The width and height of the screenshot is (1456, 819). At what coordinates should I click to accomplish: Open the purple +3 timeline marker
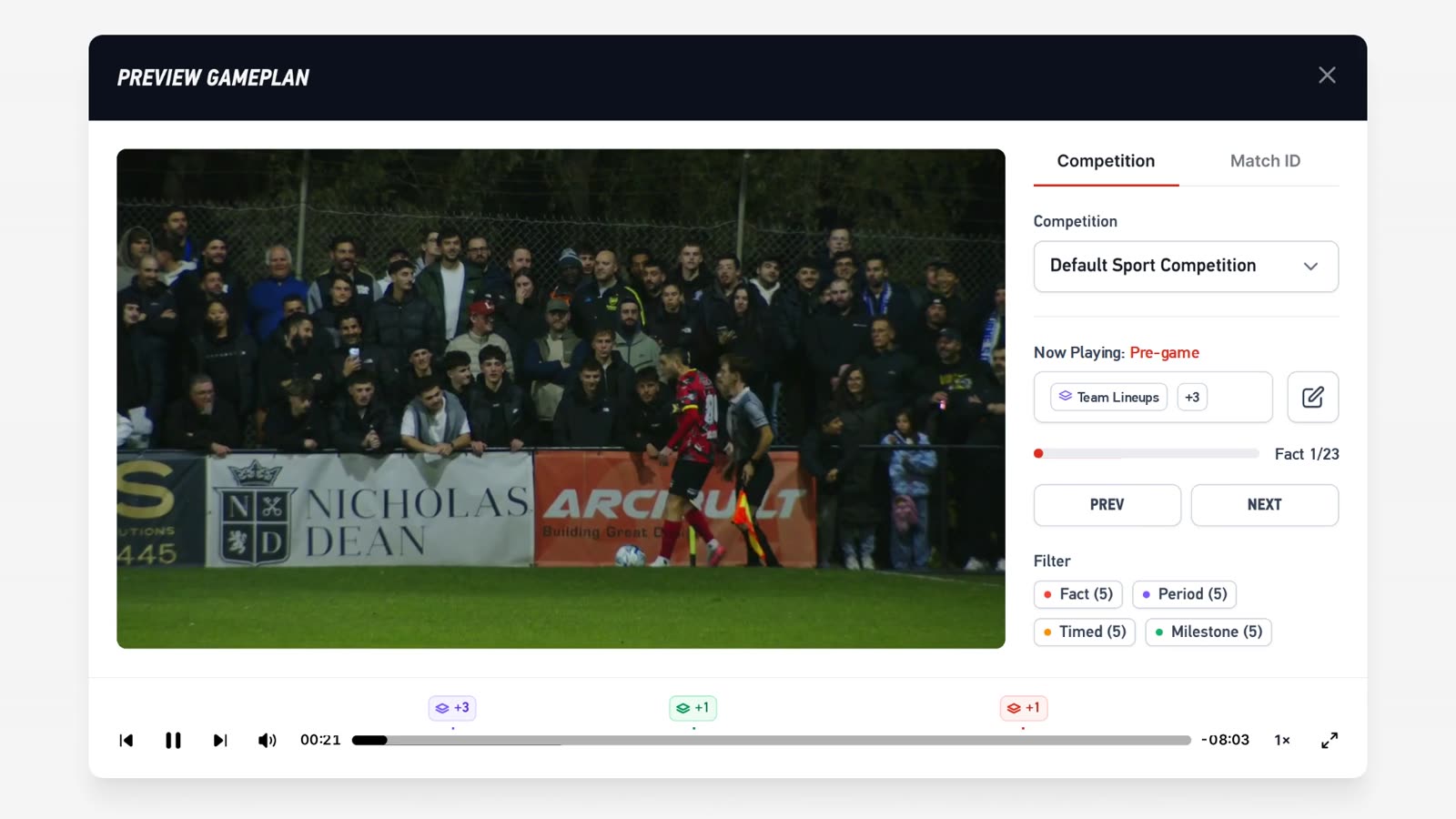tap(452, 708)
